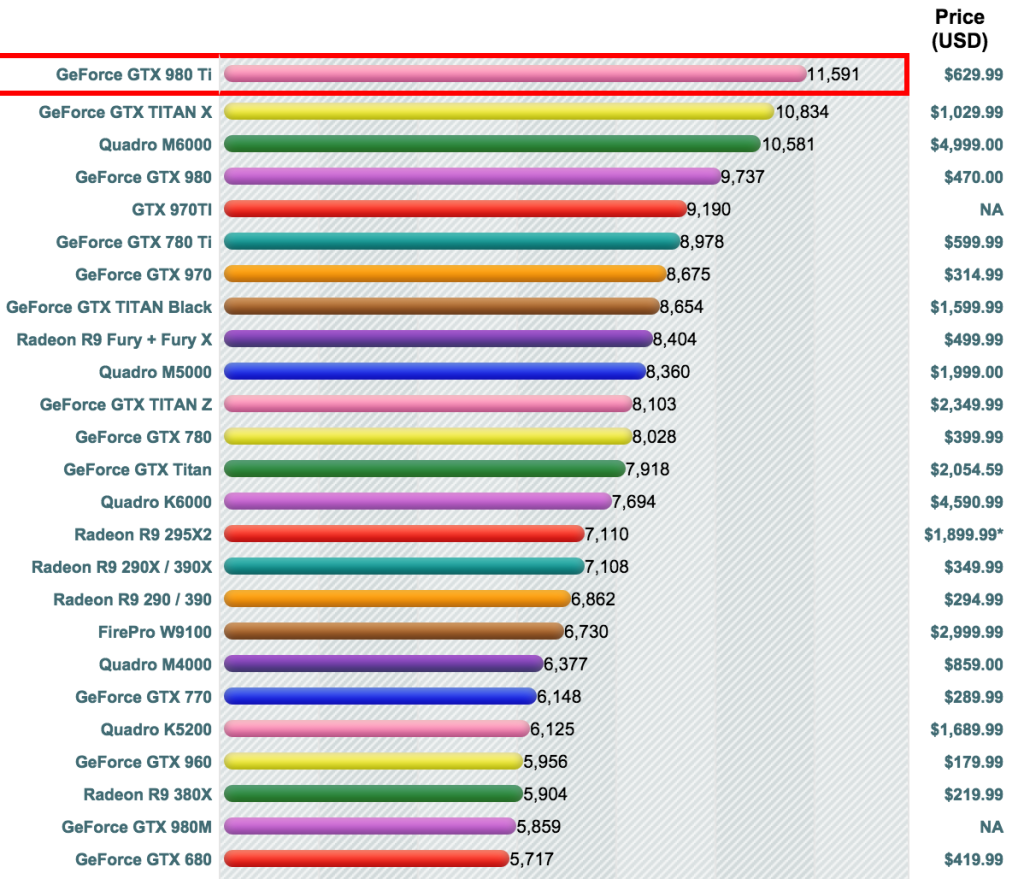Select the Quadro K6000 label

pos(156,502)
